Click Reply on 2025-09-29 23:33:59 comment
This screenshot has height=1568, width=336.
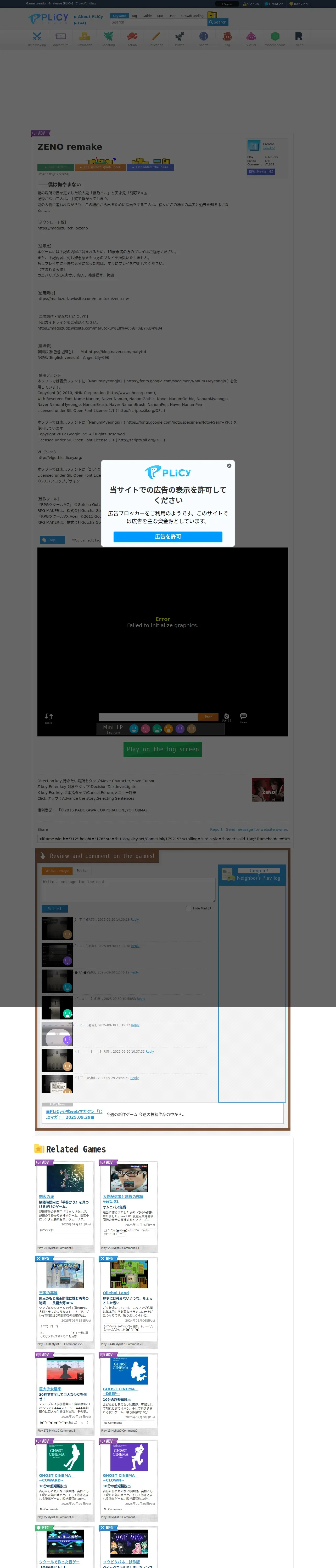134,1077
